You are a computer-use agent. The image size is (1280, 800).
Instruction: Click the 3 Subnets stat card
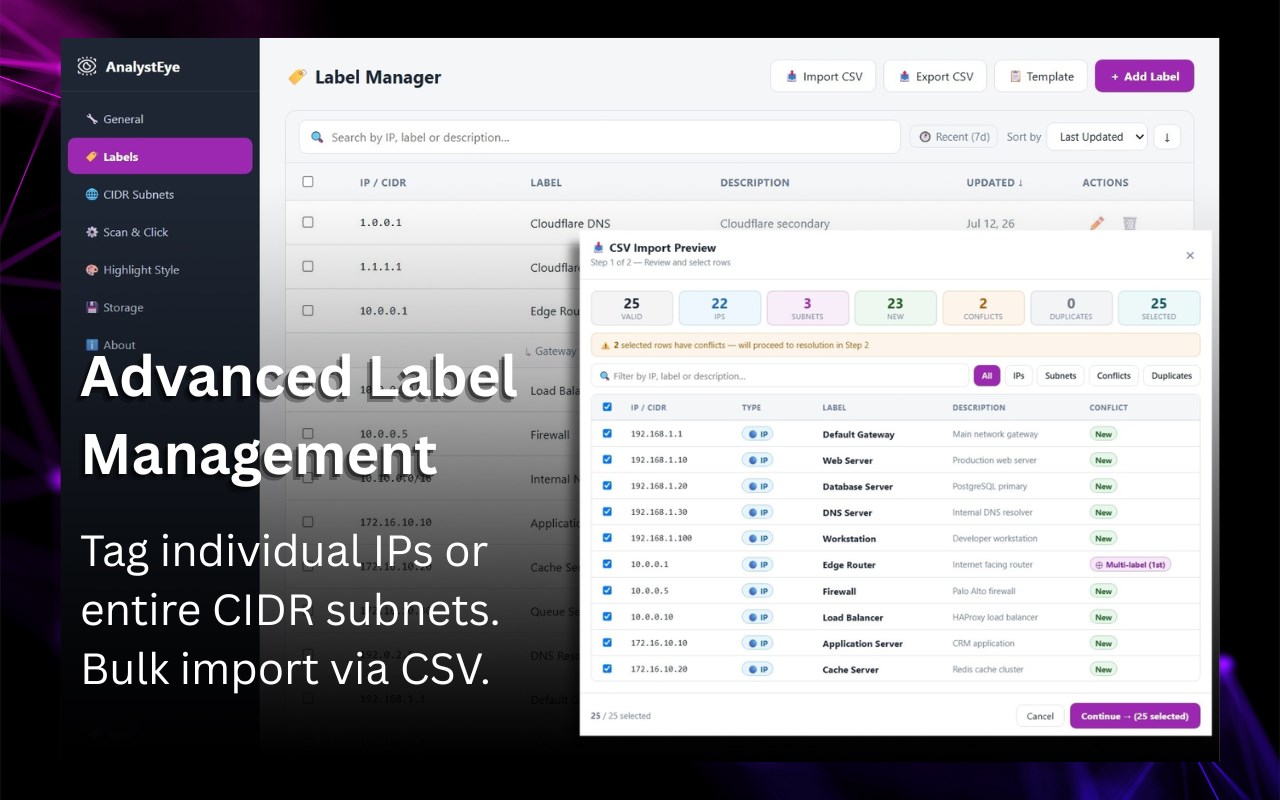[808, 308]
